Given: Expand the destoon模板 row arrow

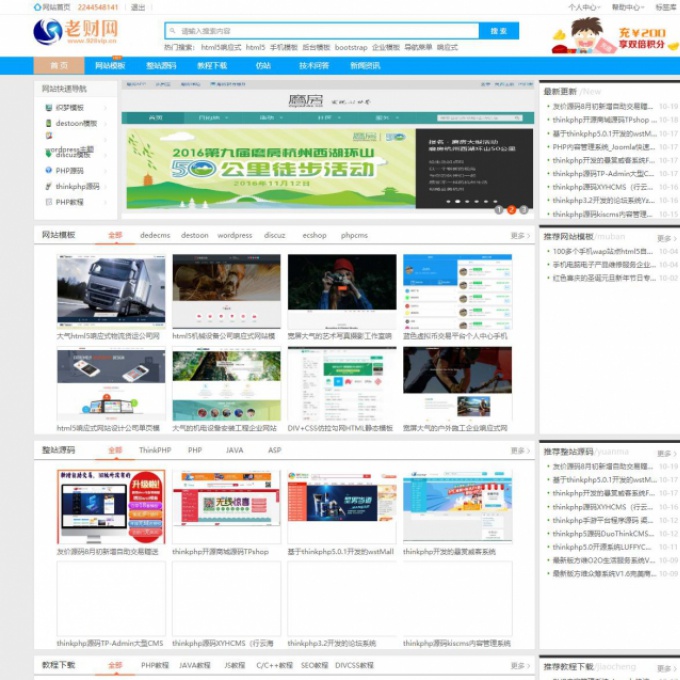Looking at the screenshot, I should pos(105,124).
